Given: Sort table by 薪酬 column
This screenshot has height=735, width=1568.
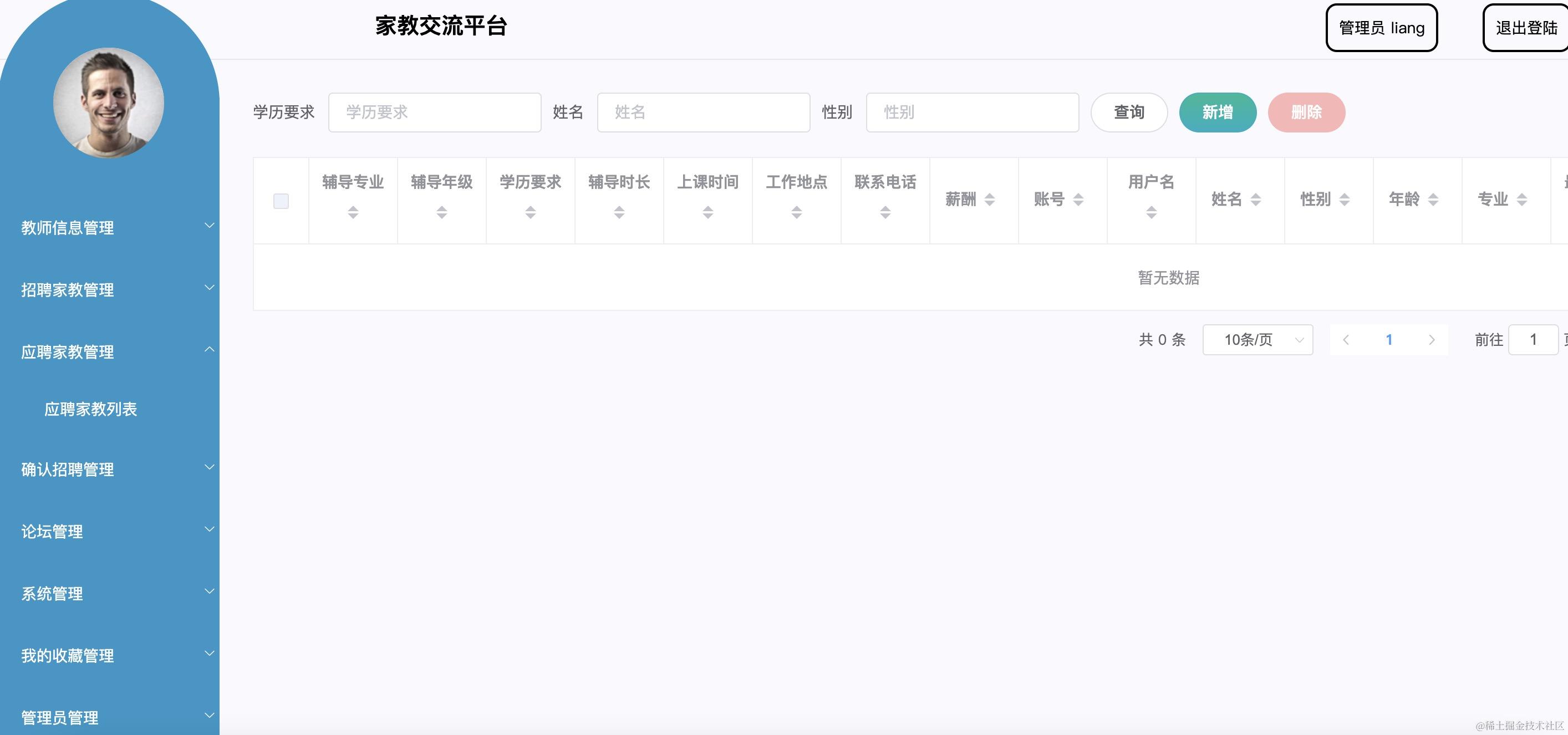Looking at the screenshot, I should point(989,199).
